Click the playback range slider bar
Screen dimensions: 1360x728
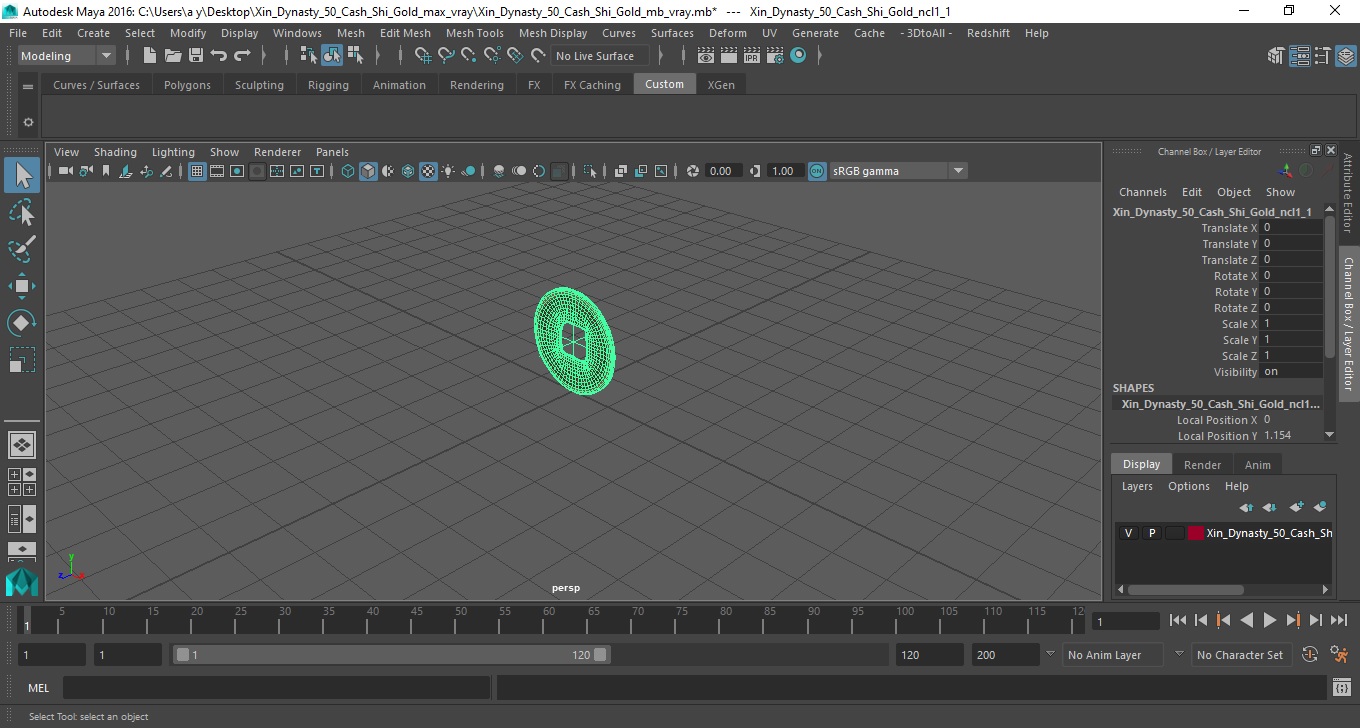(x=391, y=655)
